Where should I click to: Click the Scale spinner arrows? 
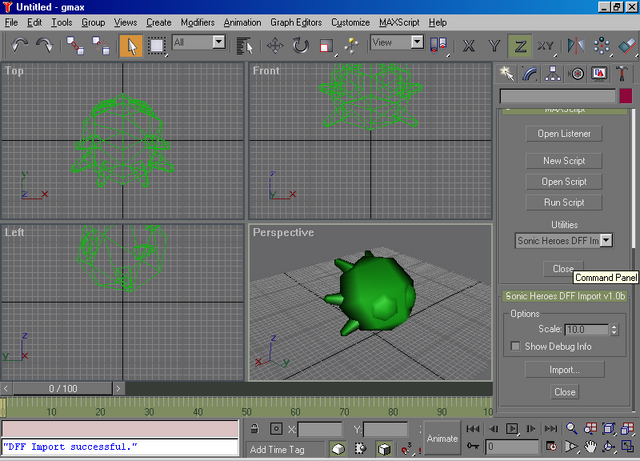[x=614, y=329]
